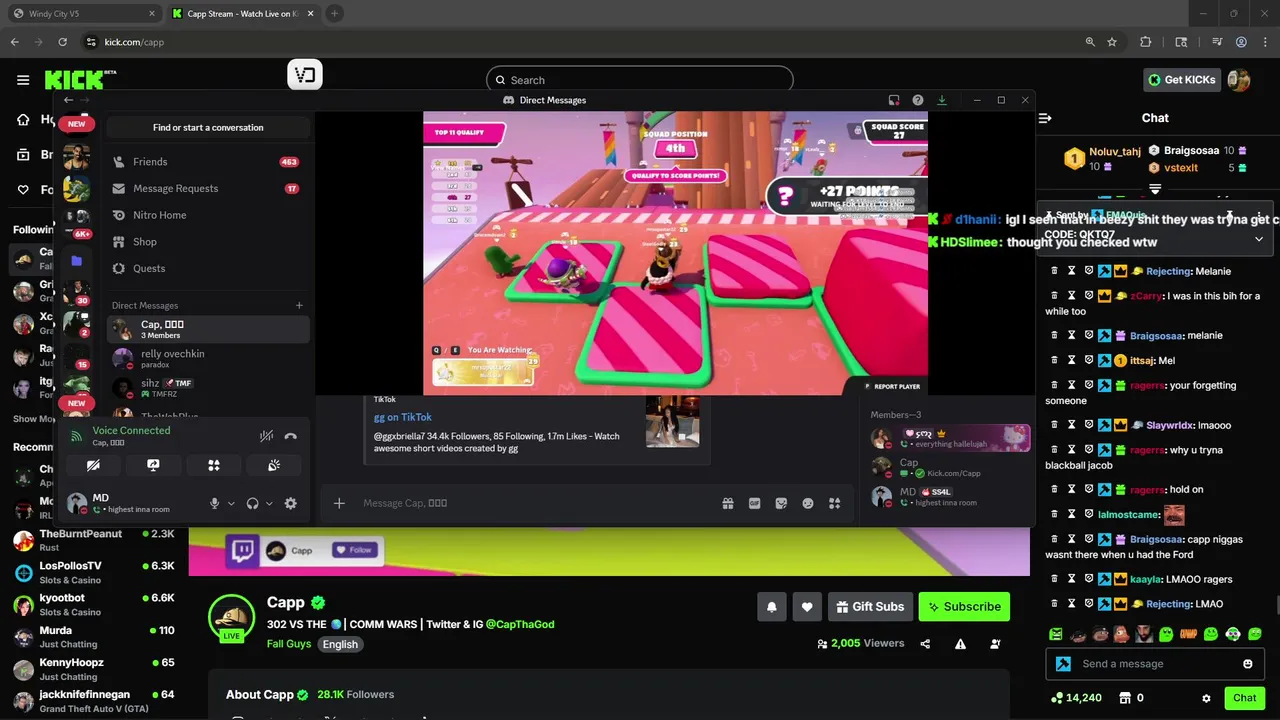The width and height of the screenshot is (1280, 720).
Task: Open GIF picker in Discord message bar
Action: (x=755, y=503)
